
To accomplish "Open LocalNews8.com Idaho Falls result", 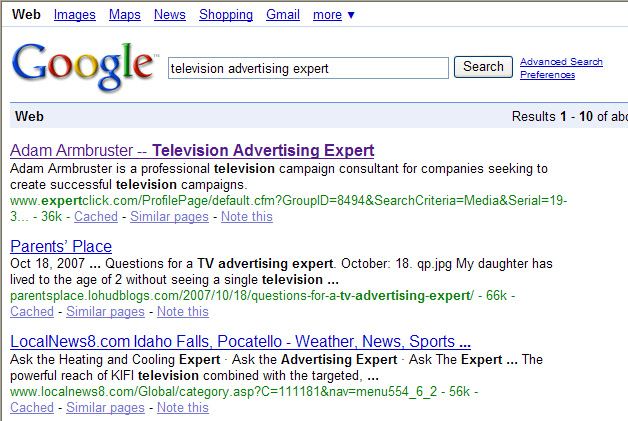I will 240,341.
